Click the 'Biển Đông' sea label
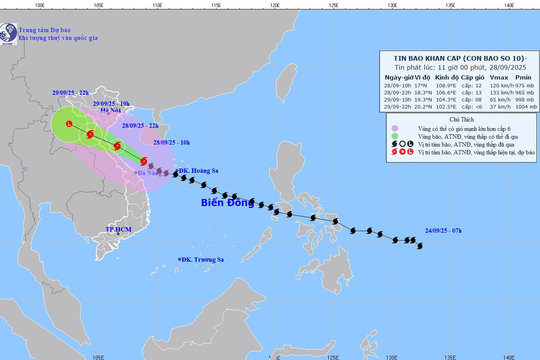 [227, 203]
